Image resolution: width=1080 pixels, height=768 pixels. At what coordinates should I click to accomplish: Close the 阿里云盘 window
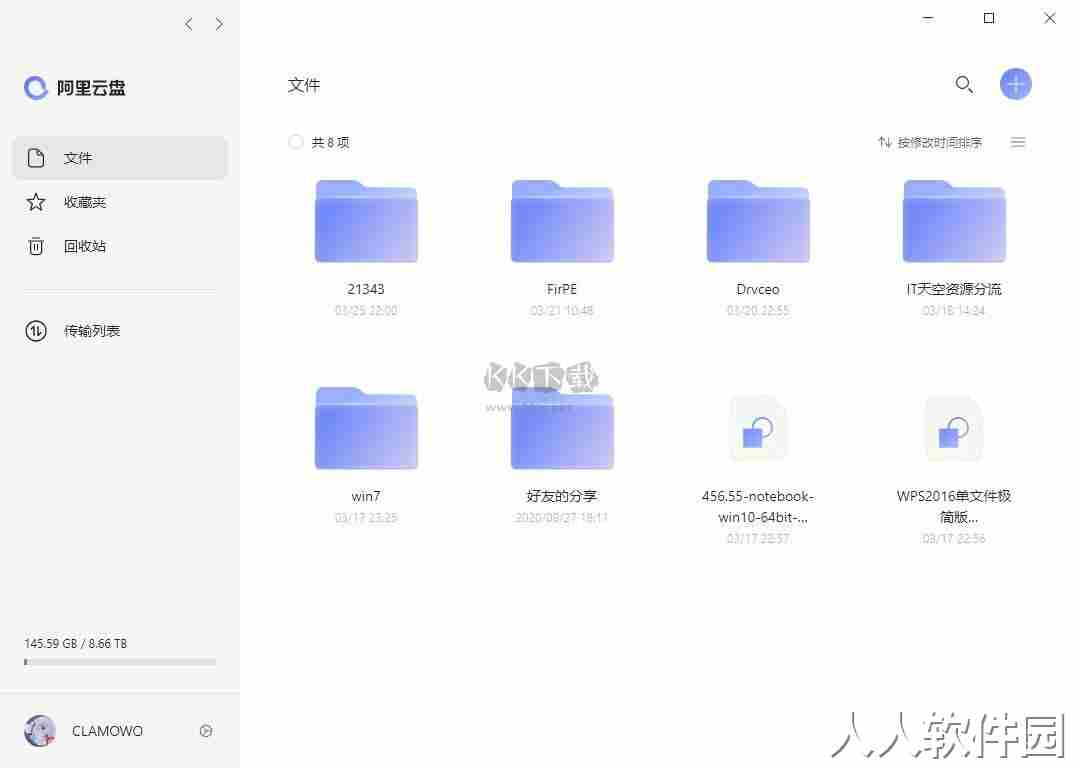(x=1049, y=19)
